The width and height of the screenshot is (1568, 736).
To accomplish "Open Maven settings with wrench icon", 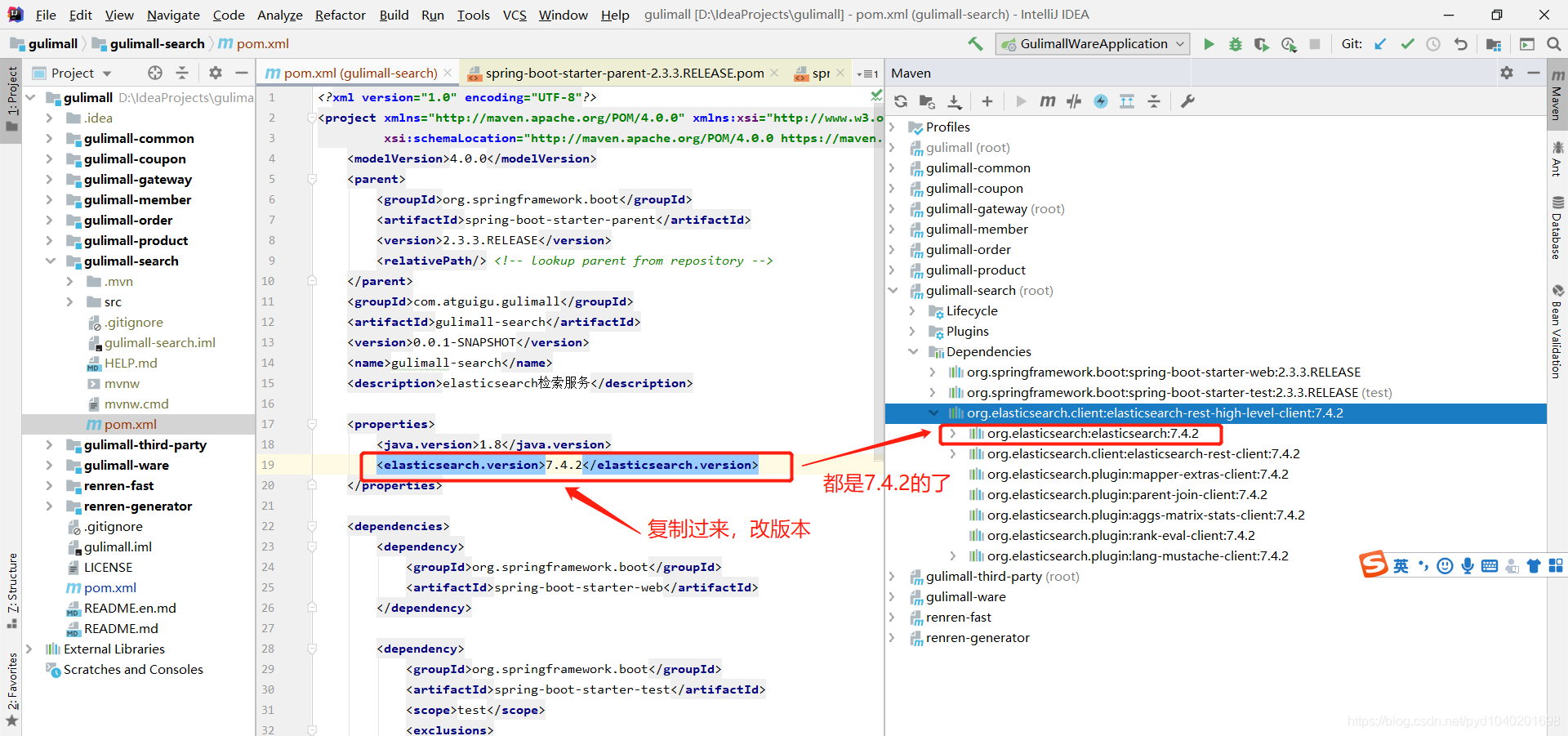I will point(1187,100).
